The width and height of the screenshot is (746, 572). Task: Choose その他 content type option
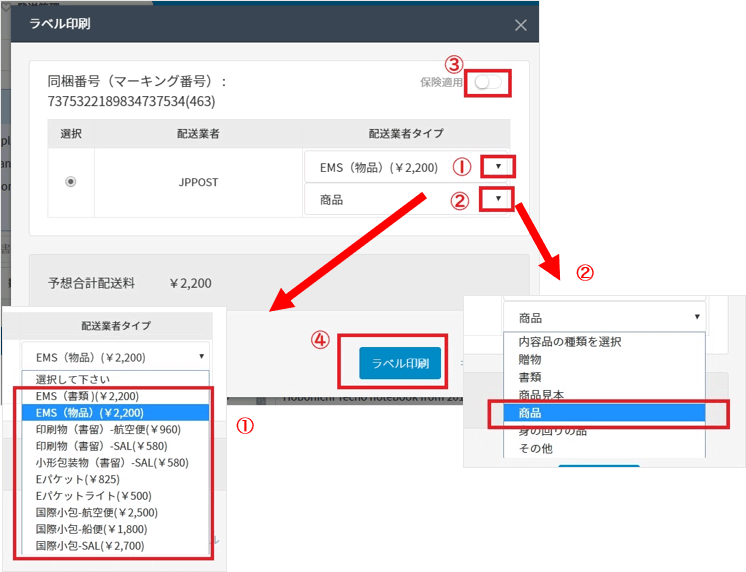coord(604,448)
